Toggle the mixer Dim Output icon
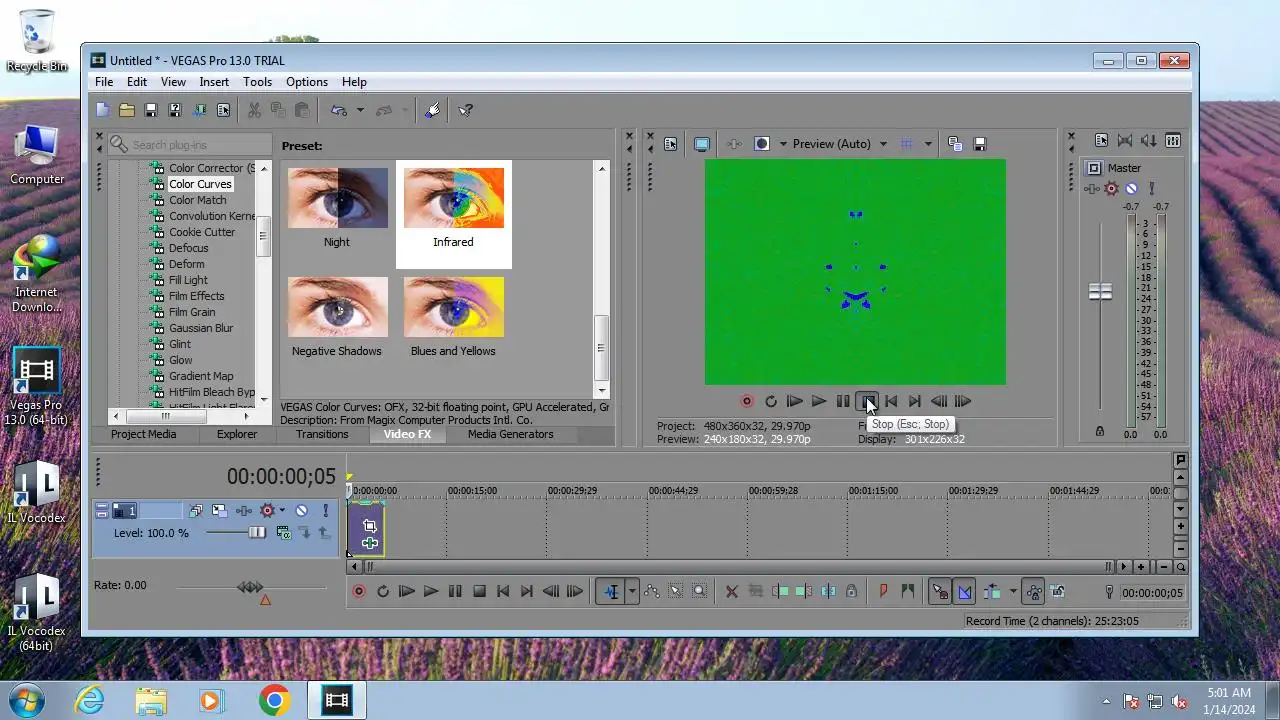This screenshot has height=720, width=1280. pyautogui.click(x=1149, y=141)
